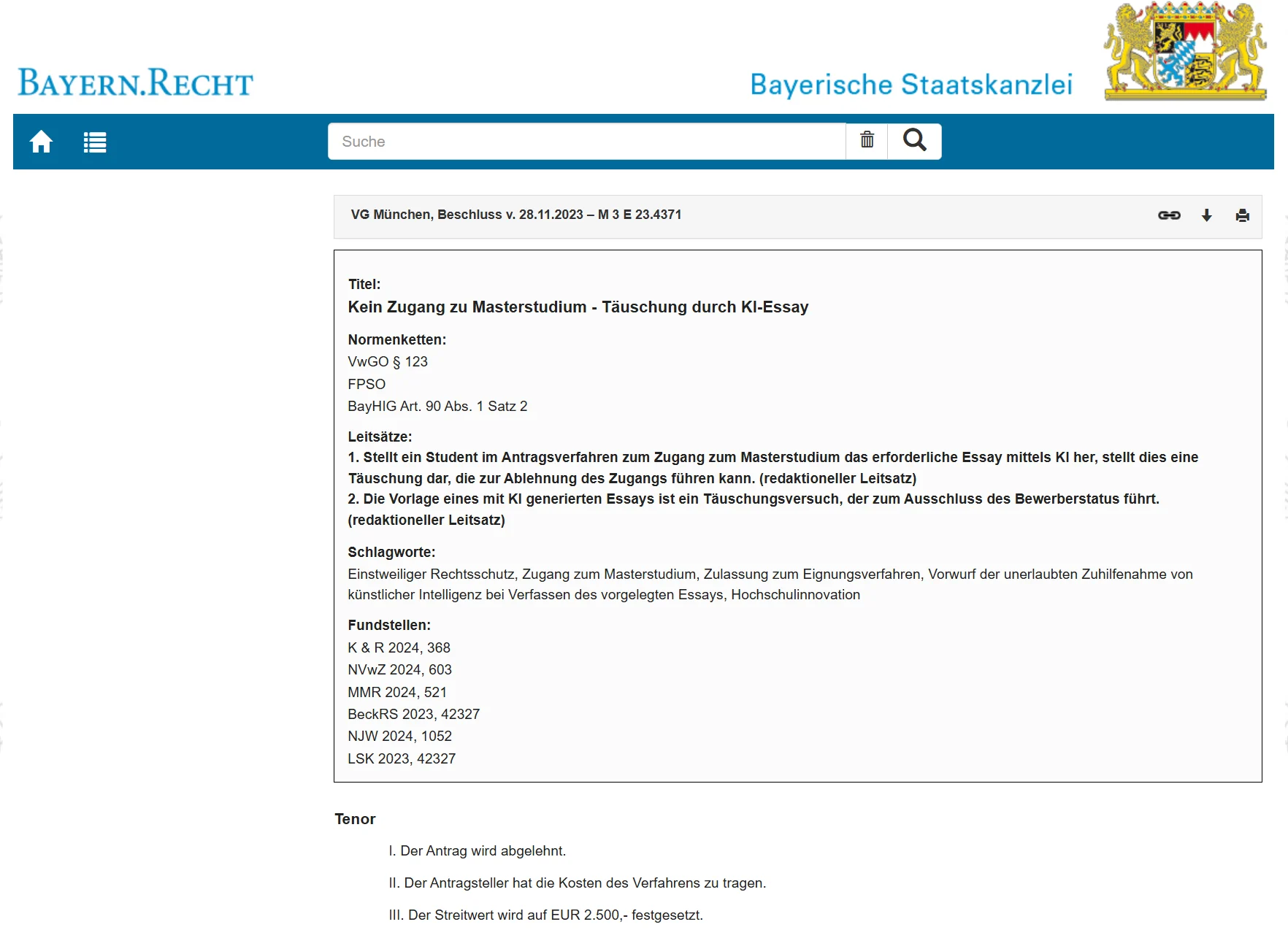Viewport: 1288px width, 938px height.
Task: Click the line about Kosten des Verfahrens
Action: coord(577,883)
